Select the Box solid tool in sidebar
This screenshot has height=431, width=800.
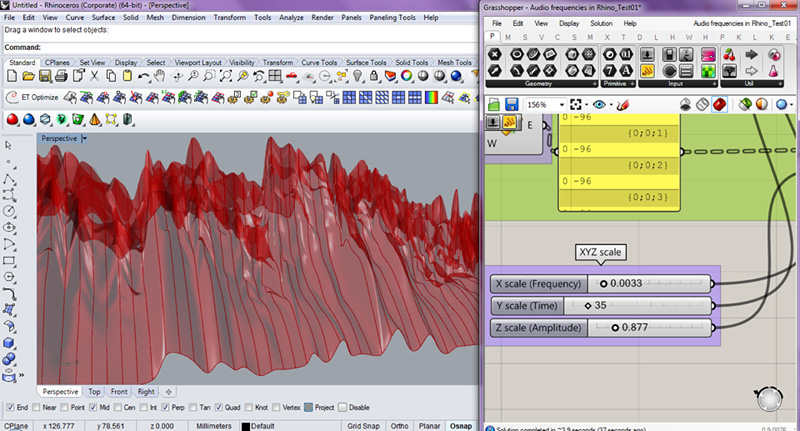(9, 343)
